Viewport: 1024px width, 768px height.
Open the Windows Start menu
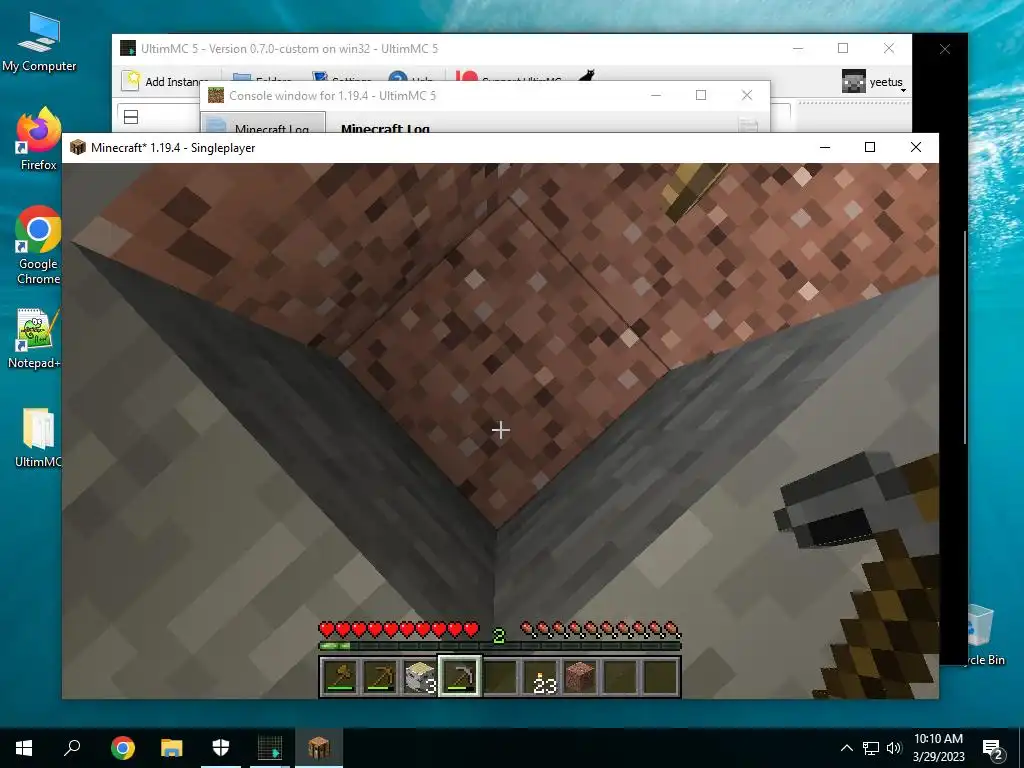click(24, 748)
